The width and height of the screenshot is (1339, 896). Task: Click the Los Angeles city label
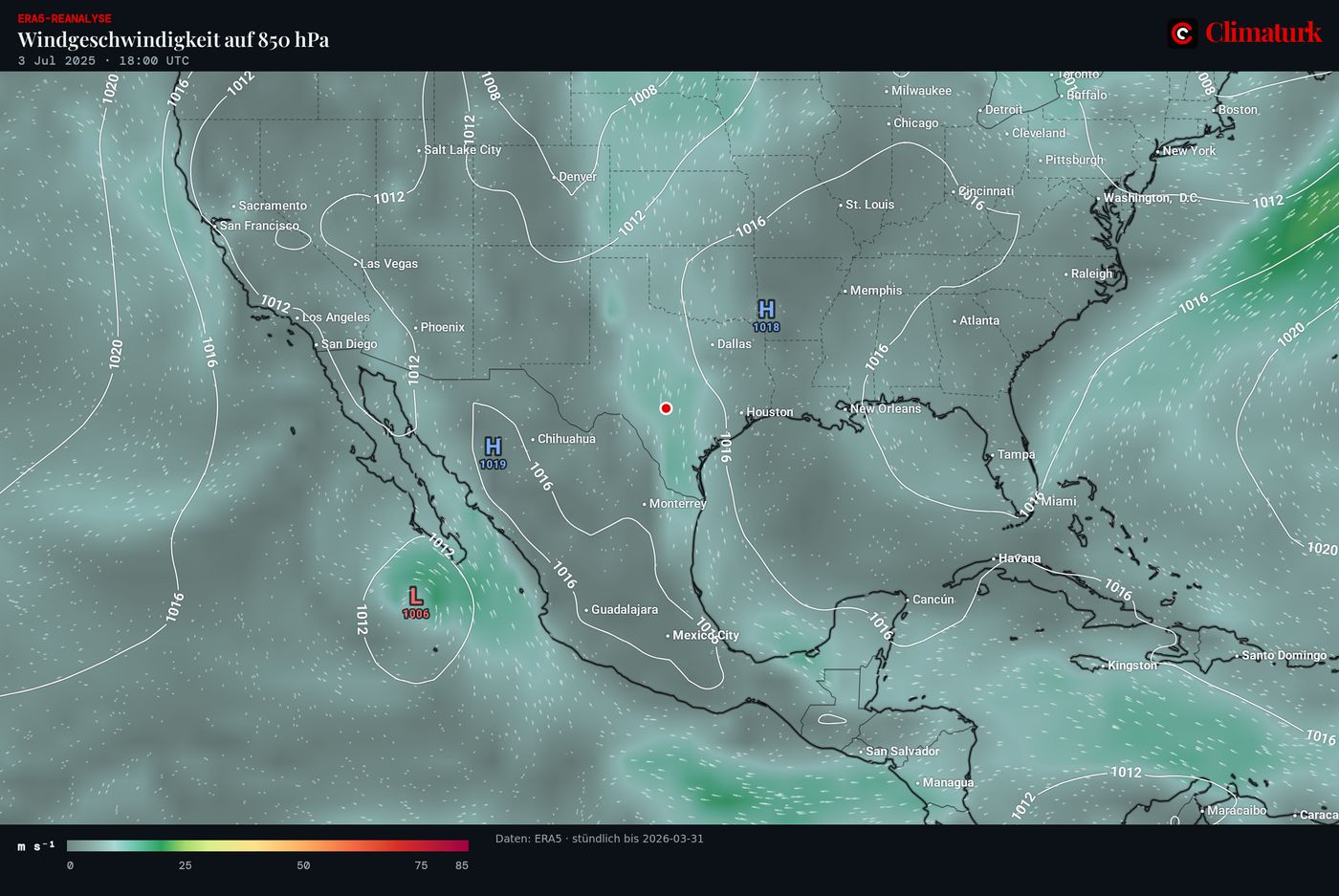click(336, 317)
